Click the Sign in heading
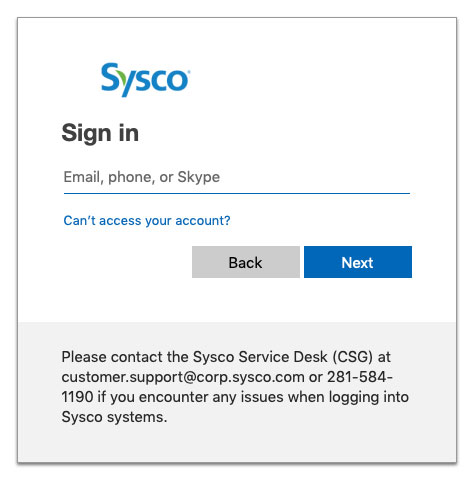Viewport: 475px width, 483px height. 100,133
